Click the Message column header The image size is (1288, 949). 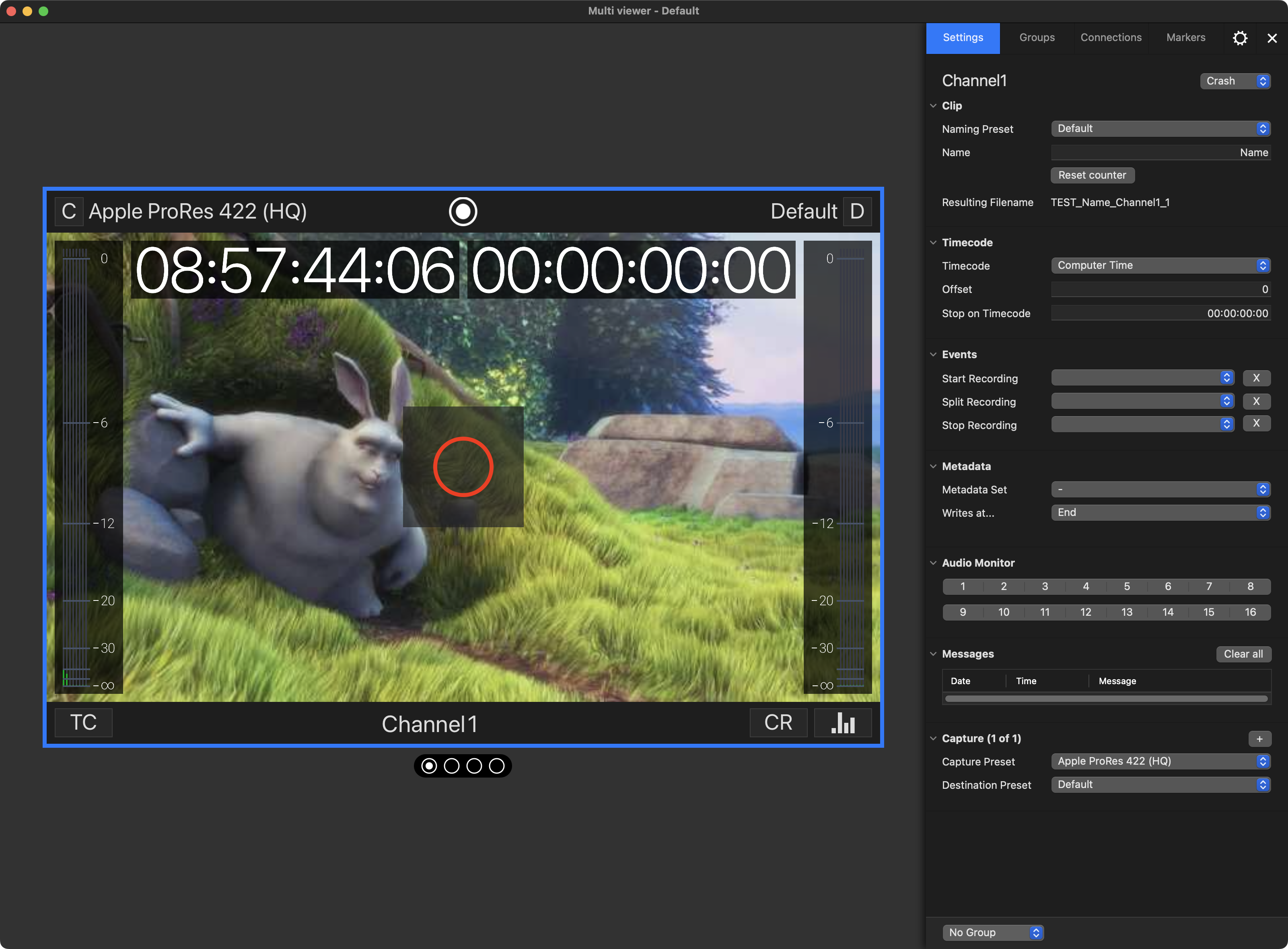(x=1180, y=681)
